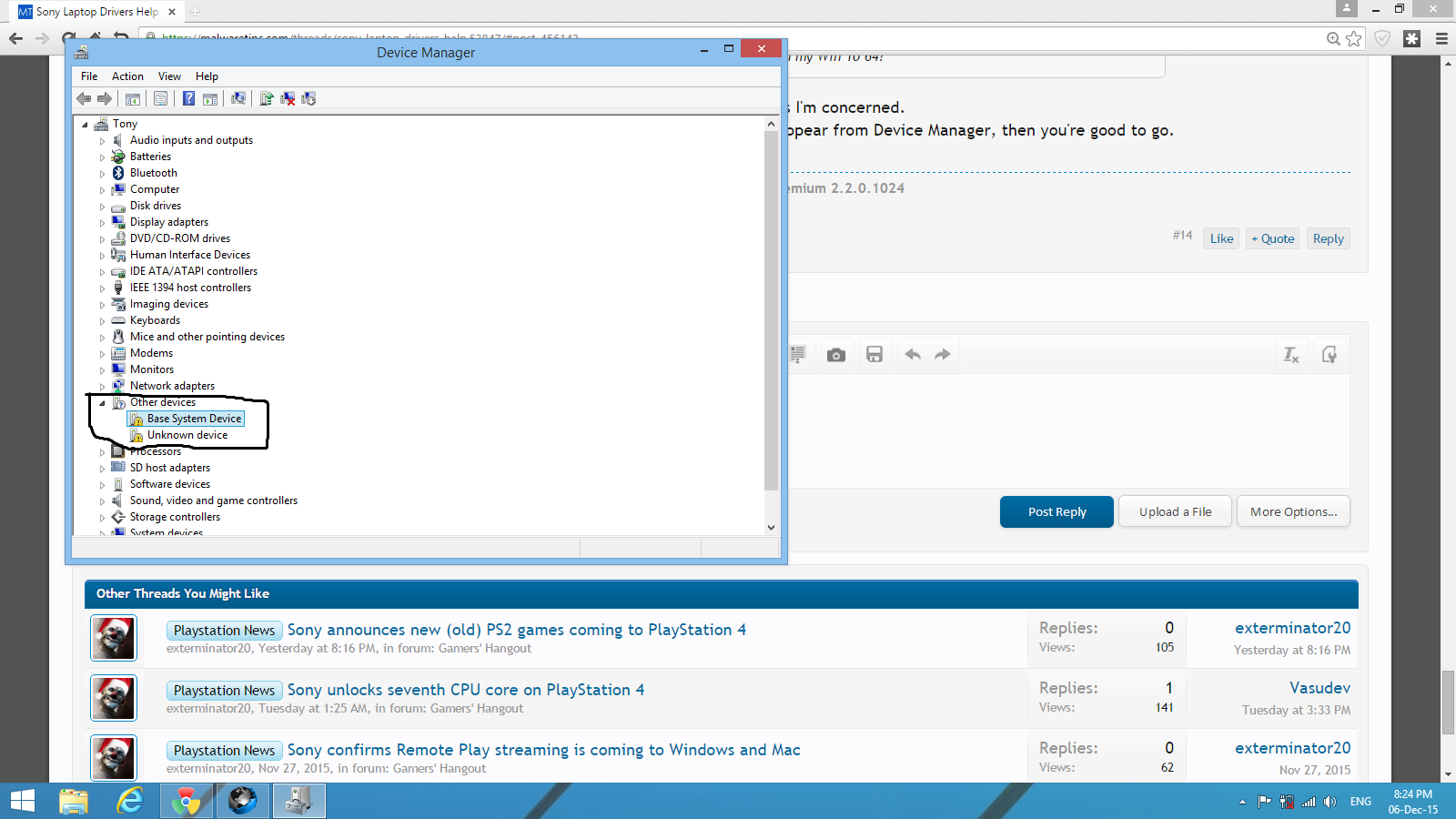This screenshot has width=1456, height=819.
Task: Click the More Options... button
Action: (x=1293, y=511)
